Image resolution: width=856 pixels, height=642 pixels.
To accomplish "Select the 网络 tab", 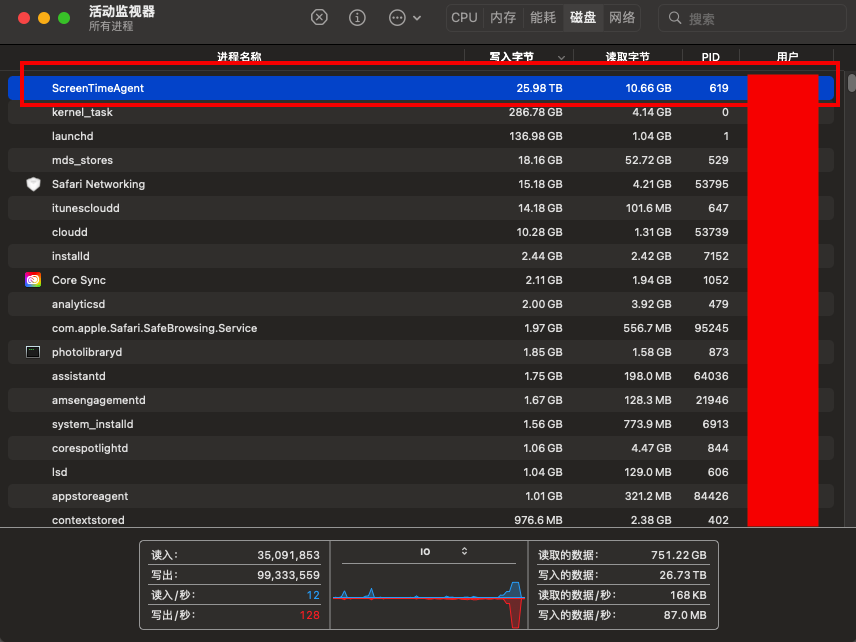I will coord(622,18).
